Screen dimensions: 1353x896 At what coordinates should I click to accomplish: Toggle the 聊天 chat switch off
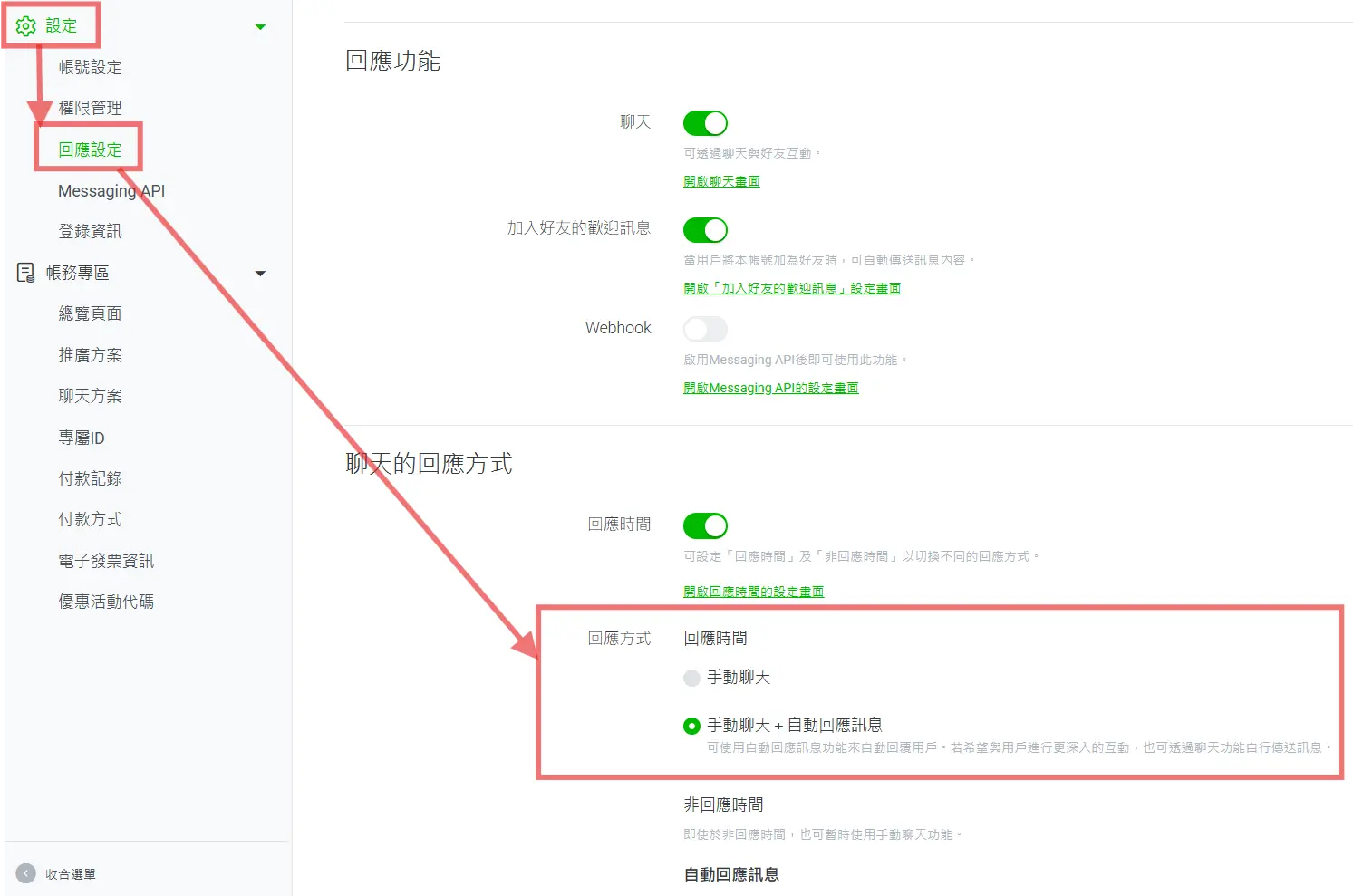(705, 122)
